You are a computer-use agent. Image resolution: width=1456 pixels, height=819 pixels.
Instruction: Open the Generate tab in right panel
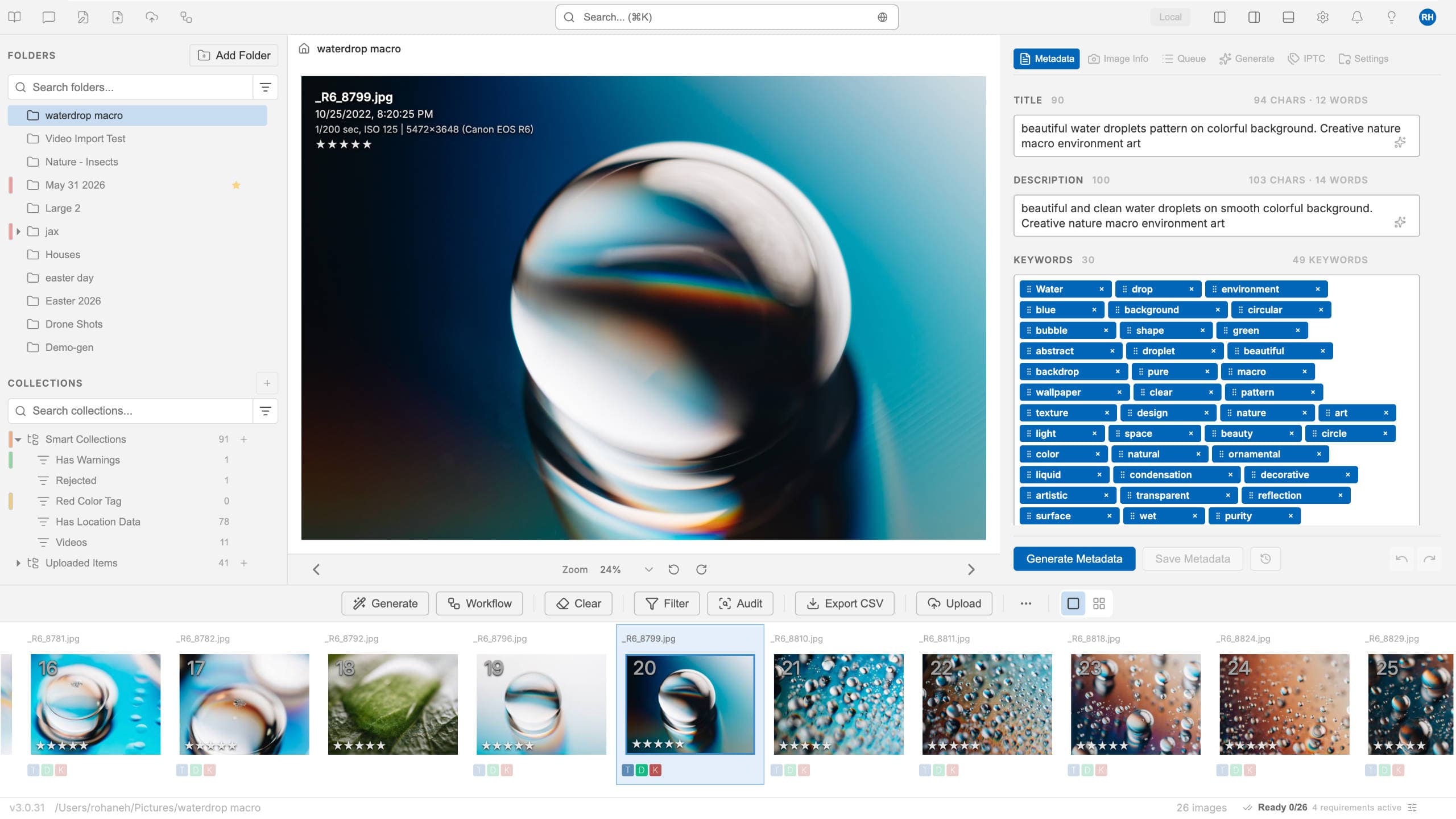point(1247,59)
